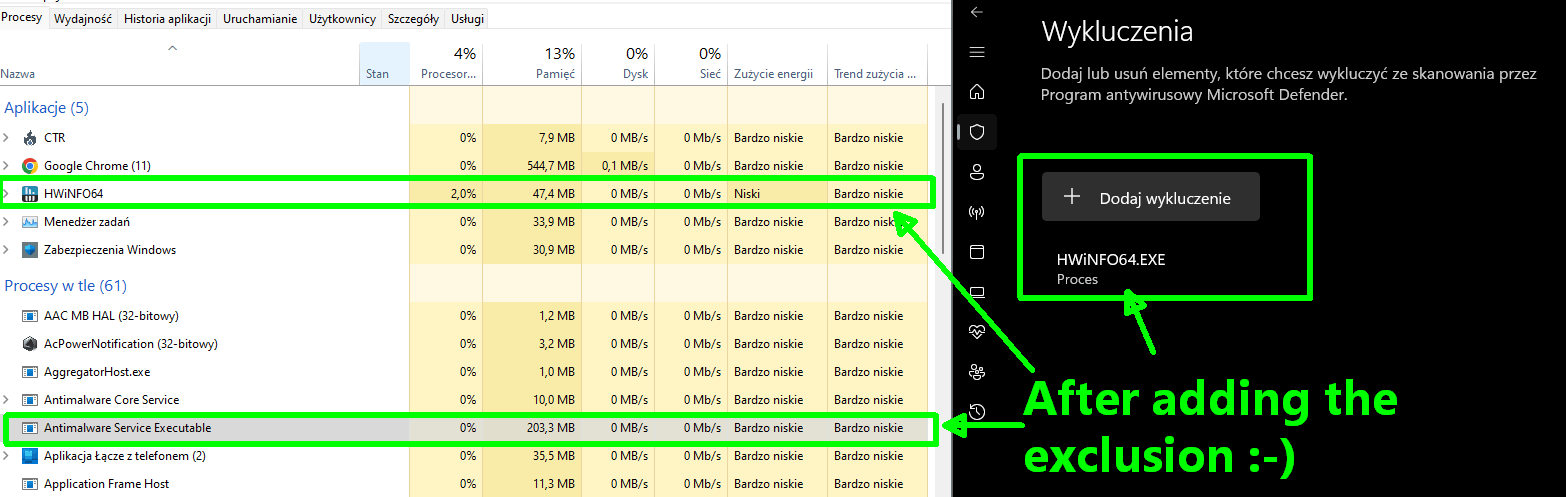Open the Historia aplikacji tab
This screenshot has width=1566, height=497.
[168, 19]
